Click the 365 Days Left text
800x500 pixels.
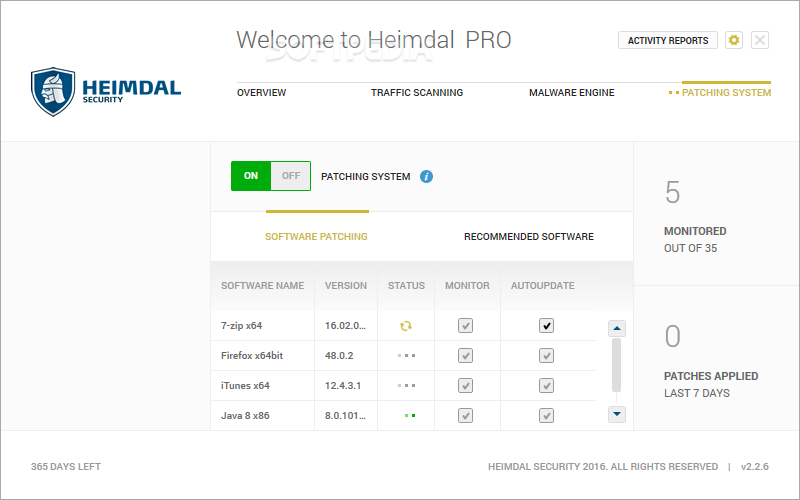coord(66,467)
